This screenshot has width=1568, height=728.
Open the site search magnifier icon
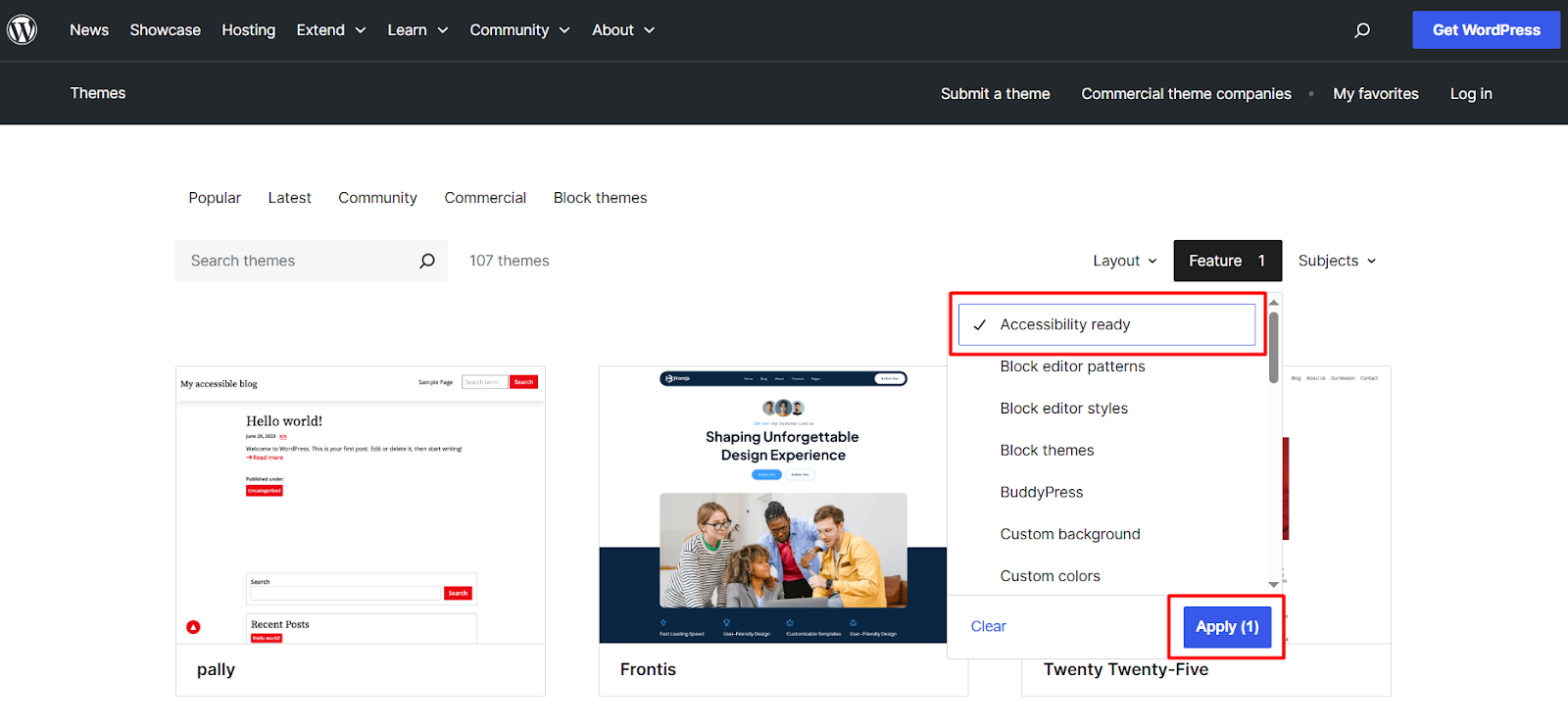pyautogui.click(x=1362, y=30)
